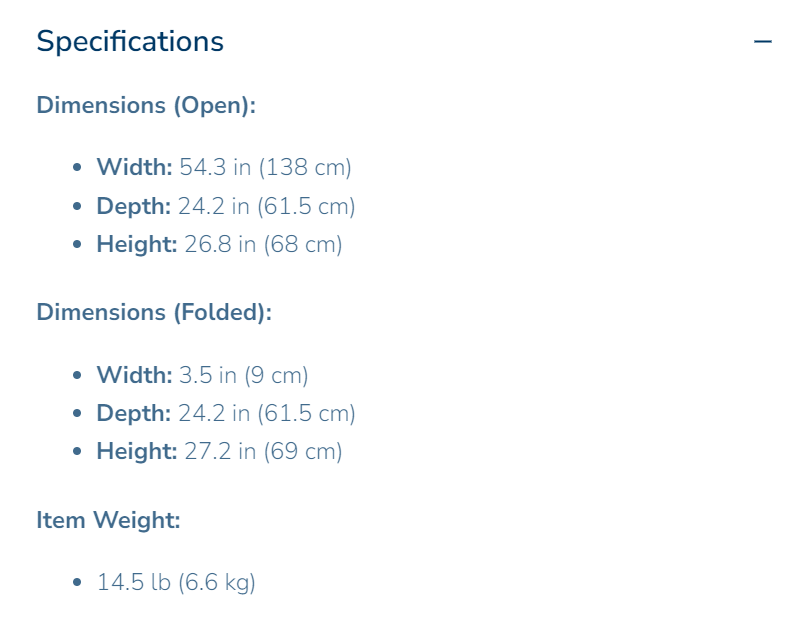The height and width of the screenshot is (637, 802).
Task: Collapse the Specifications section with minus icon
Action: pyautogui.click(x=763, y=42)
